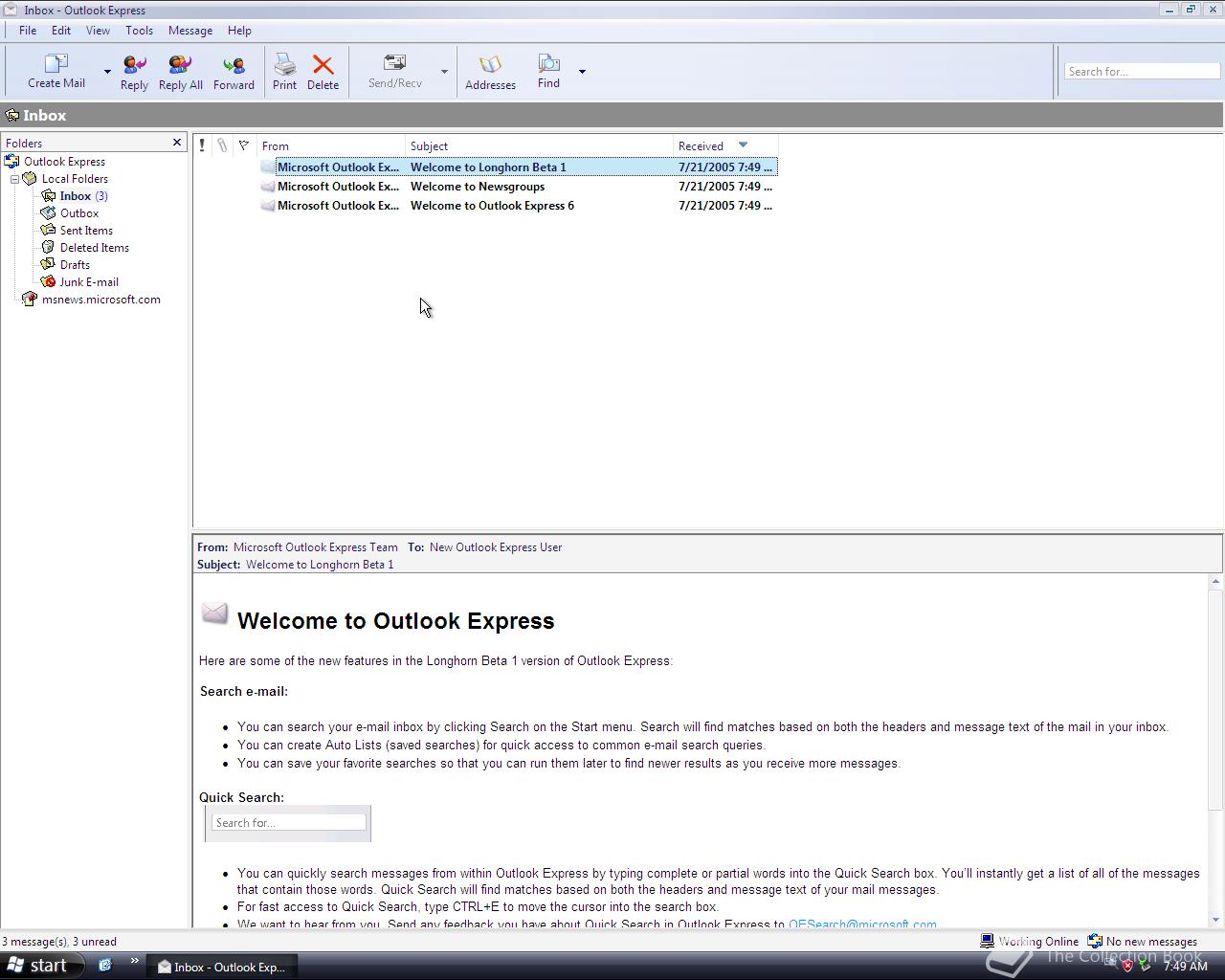Viewport: 1225px width, 980px height.
Task: Click the Junk E-mail folder icon
Action: point(48,281)
